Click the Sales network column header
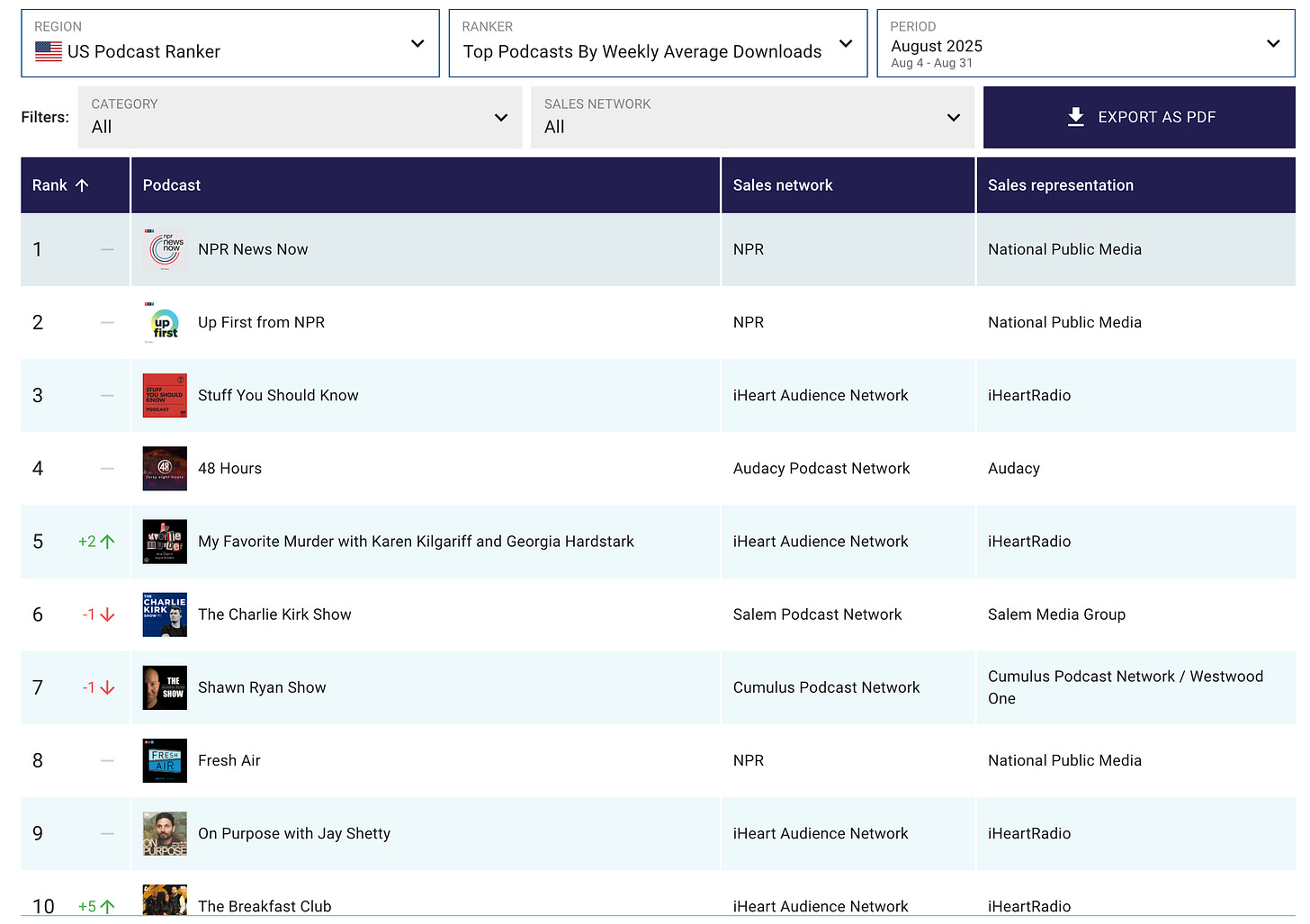 848,185
